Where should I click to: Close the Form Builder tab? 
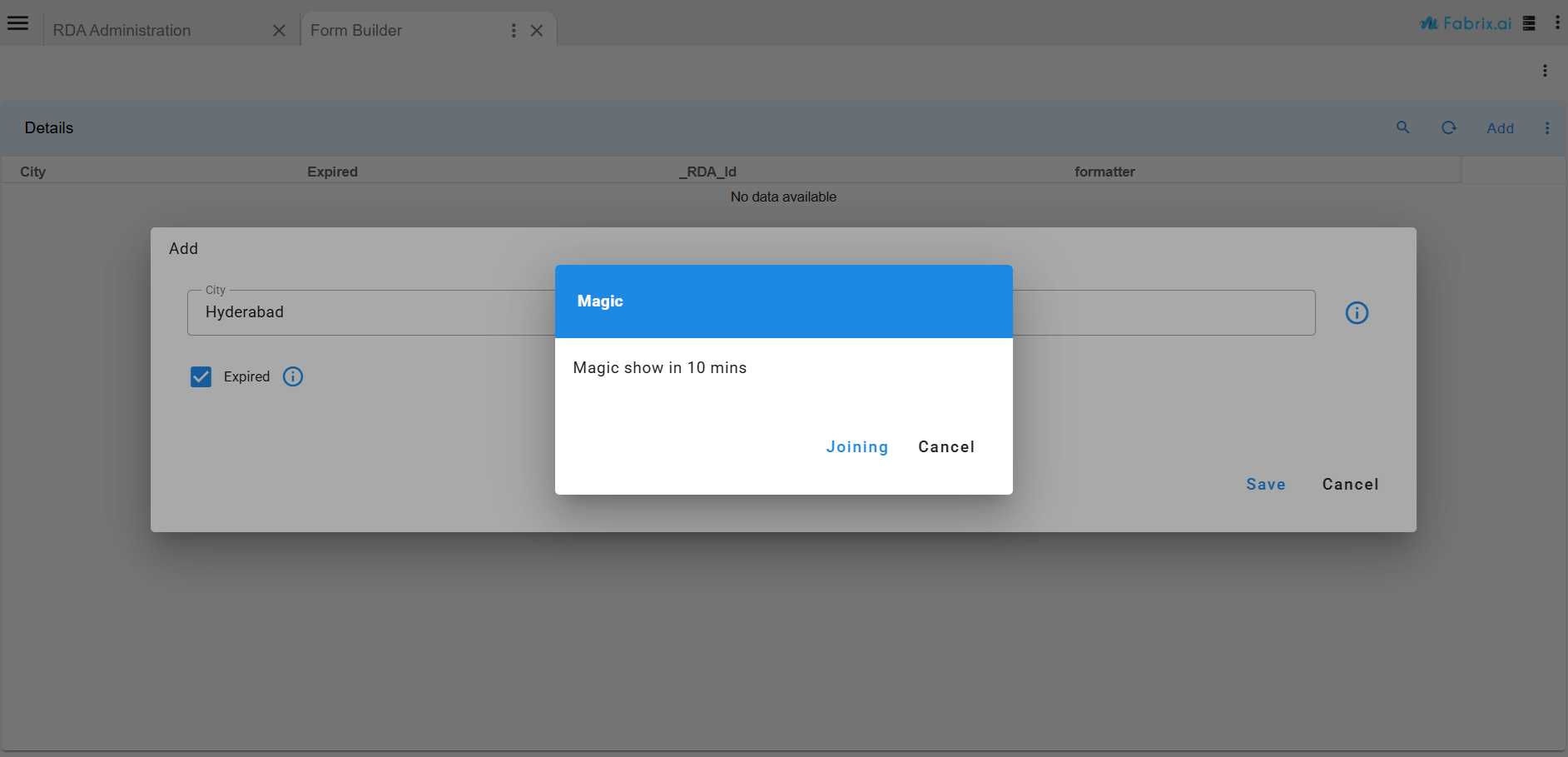[x=537, y=31]
